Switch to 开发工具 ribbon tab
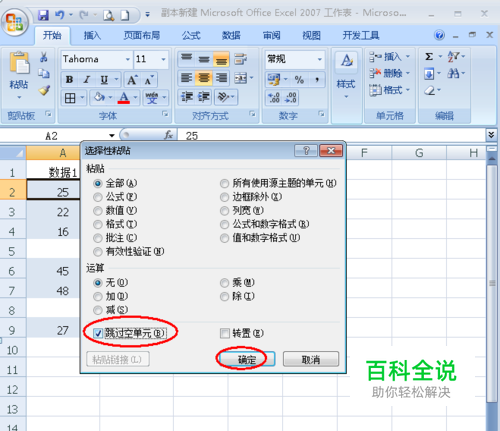The image size is (500, 431). 361,35
